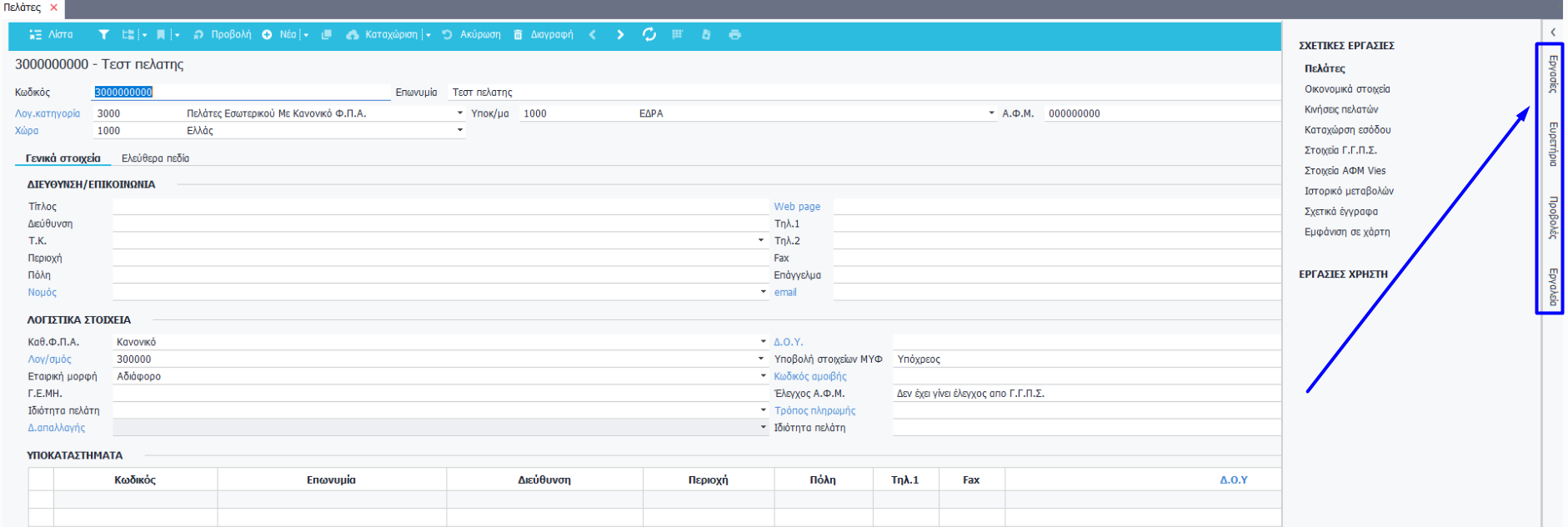Screen dimensions: 1568x527
Task: Expand the Χώρα dropdown arrow
Action: [459, 131]
